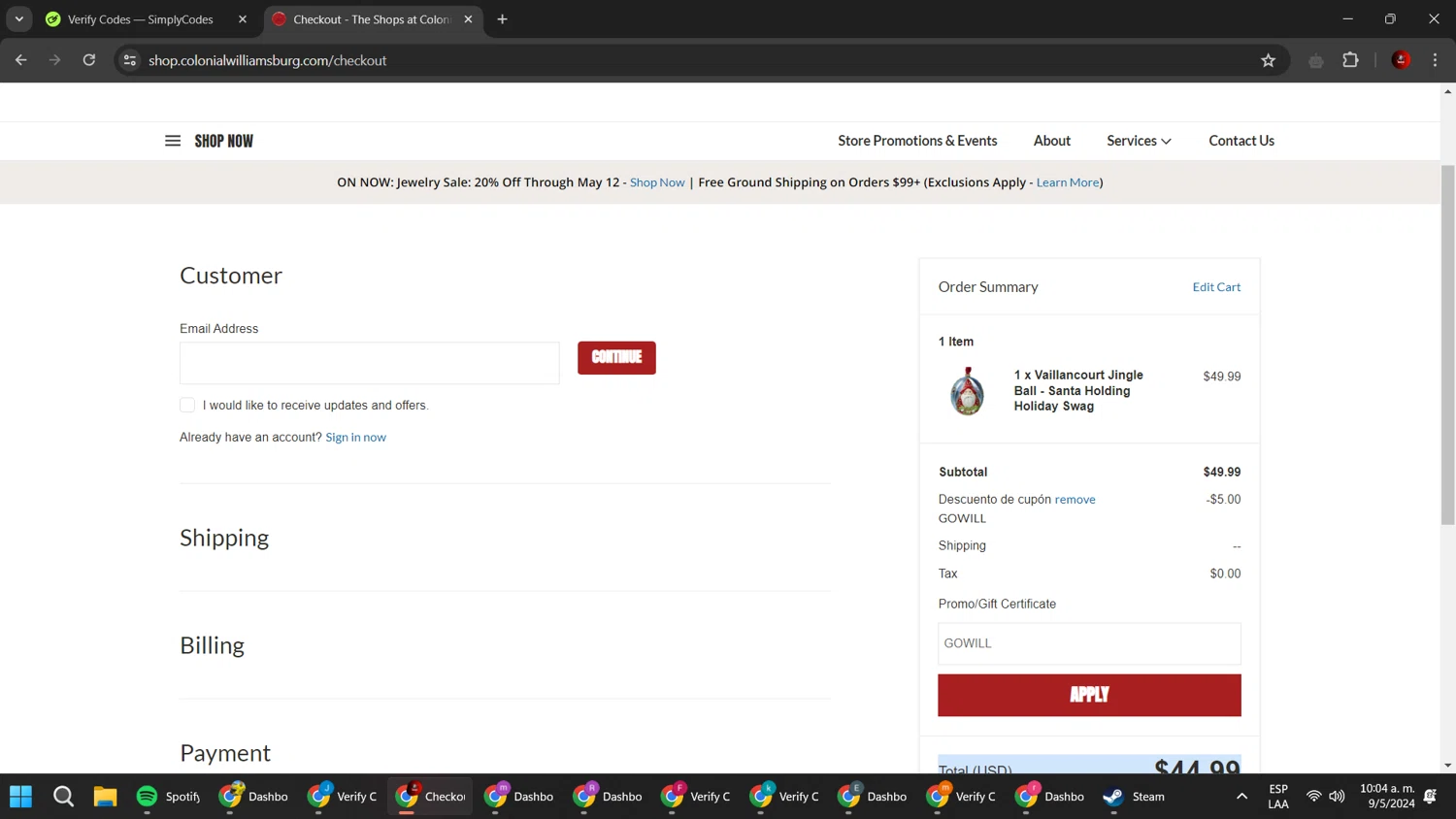Click the page vertical scrollbar thumb
1456x819 pixels.
pos(1448,344)
